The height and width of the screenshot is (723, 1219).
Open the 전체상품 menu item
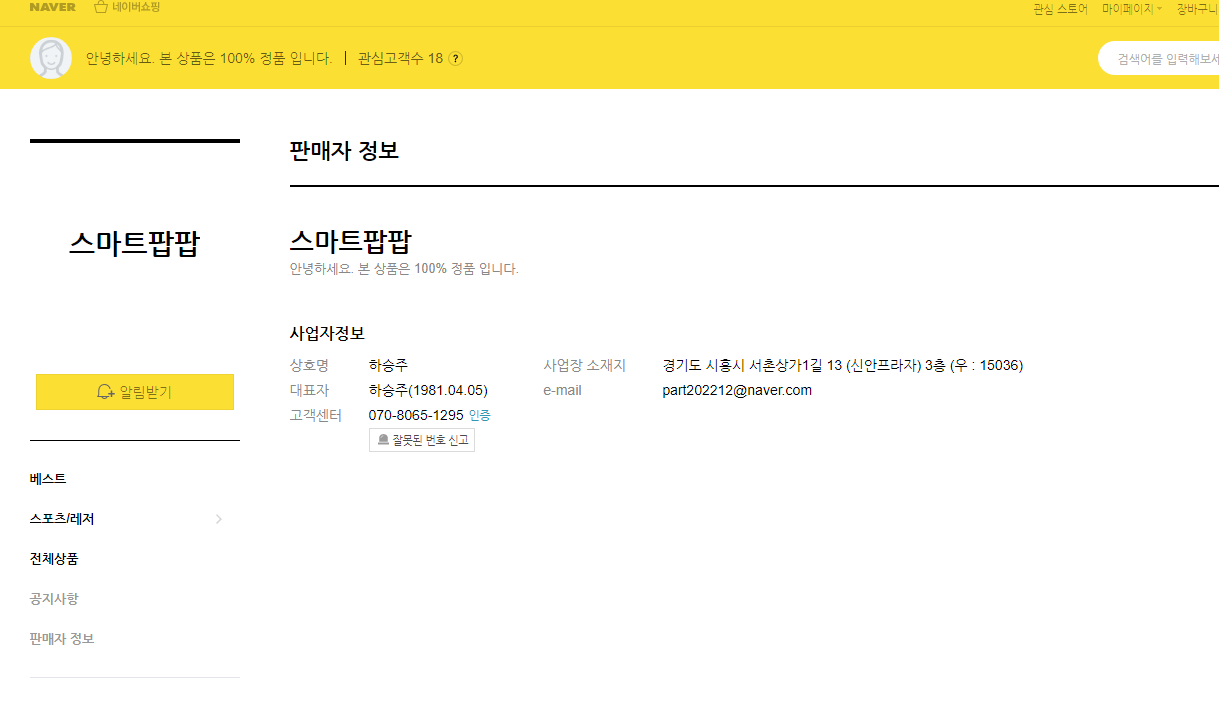(54, 559)
